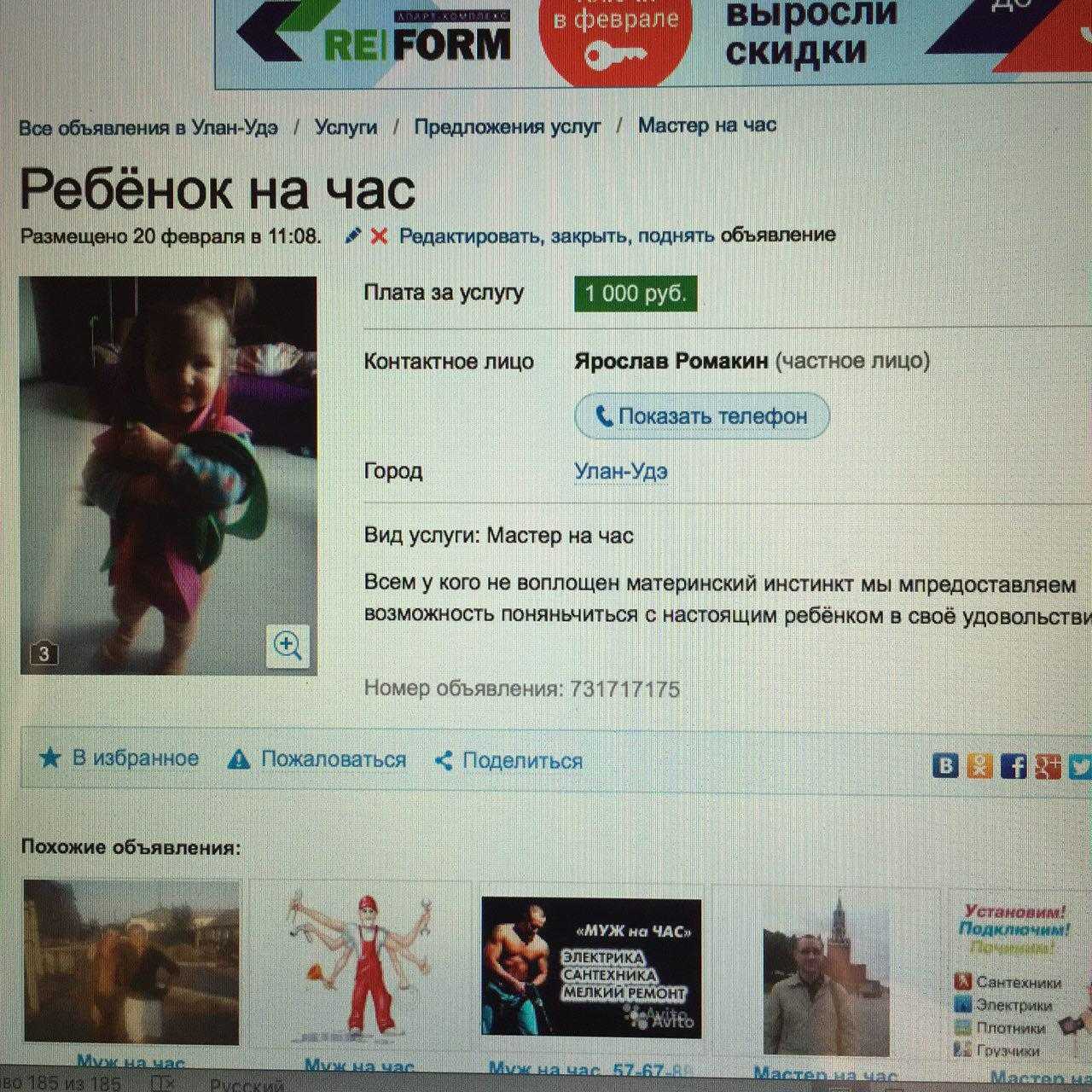1092x1092 pixels.
Task: Add listing to favorites with star
Action: tap(119, 758)
